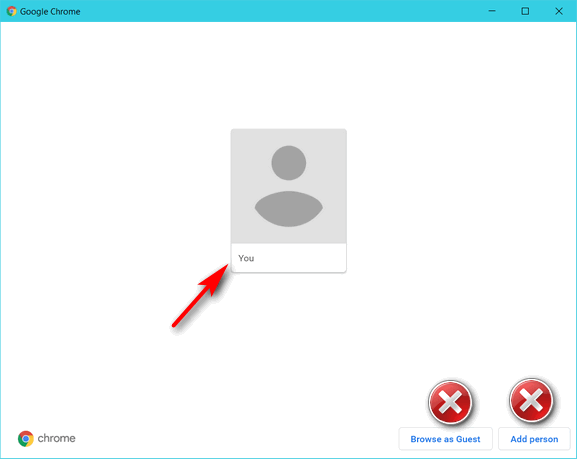Open the Browse as Guest button

(445, 439)
